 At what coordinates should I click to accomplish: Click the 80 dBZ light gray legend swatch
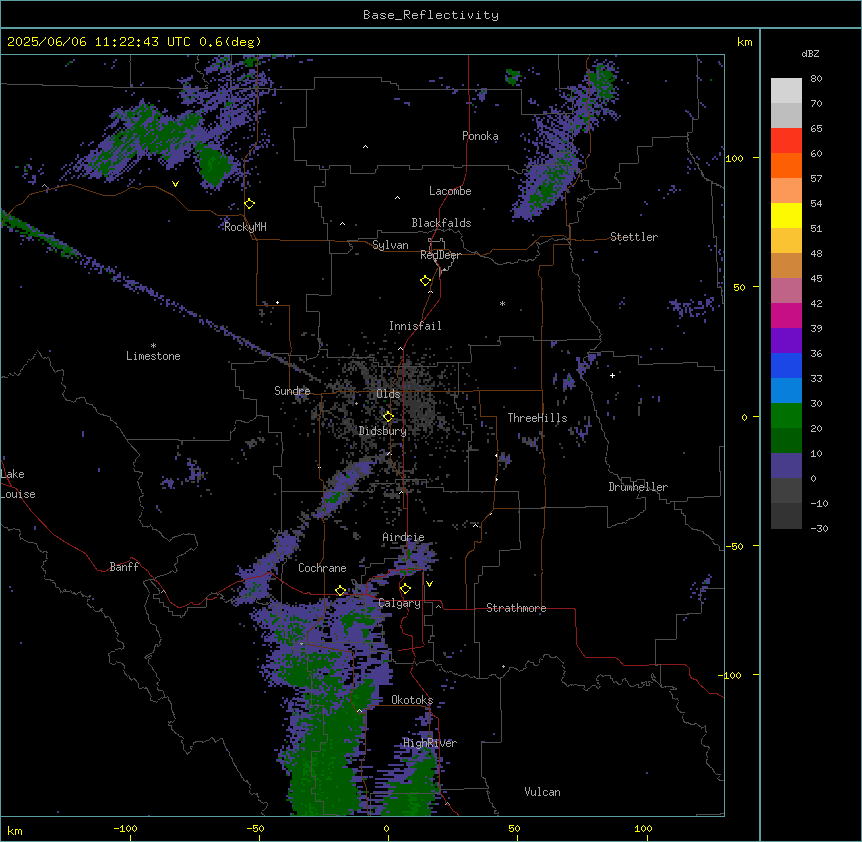786,91
